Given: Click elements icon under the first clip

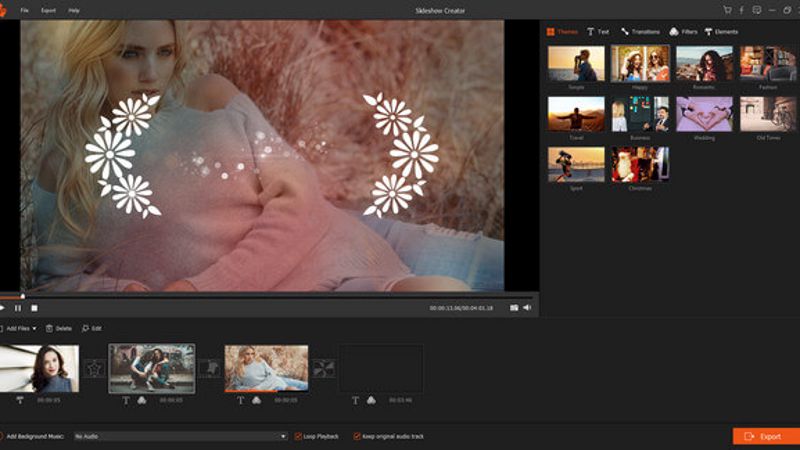Looking at the screenshot, I should click(20, 401).
